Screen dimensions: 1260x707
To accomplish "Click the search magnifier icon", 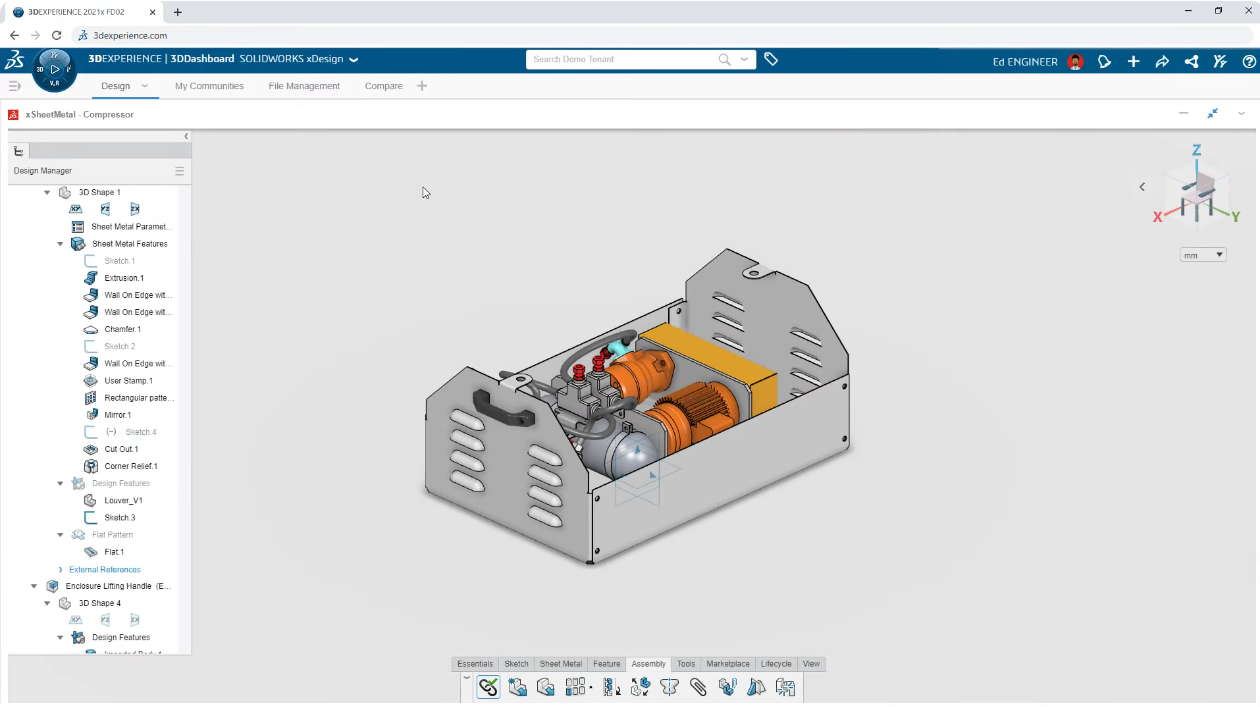I will pos(724,59).
